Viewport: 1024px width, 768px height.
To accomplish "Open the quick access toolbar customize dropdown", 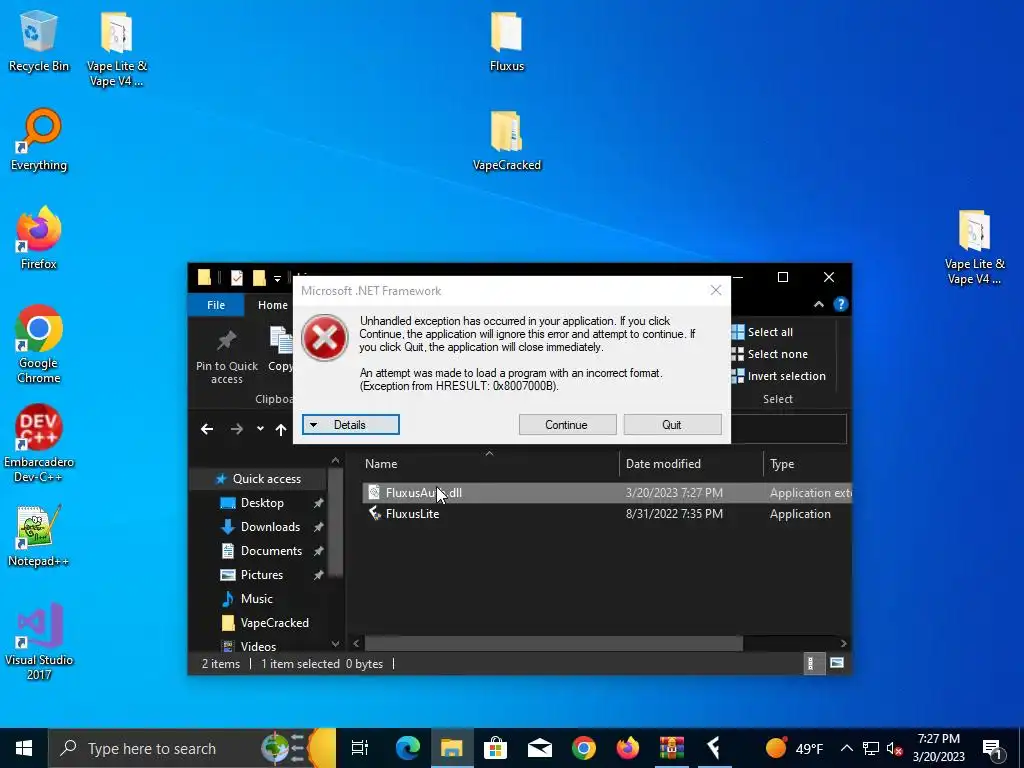I will coord(277,278).
